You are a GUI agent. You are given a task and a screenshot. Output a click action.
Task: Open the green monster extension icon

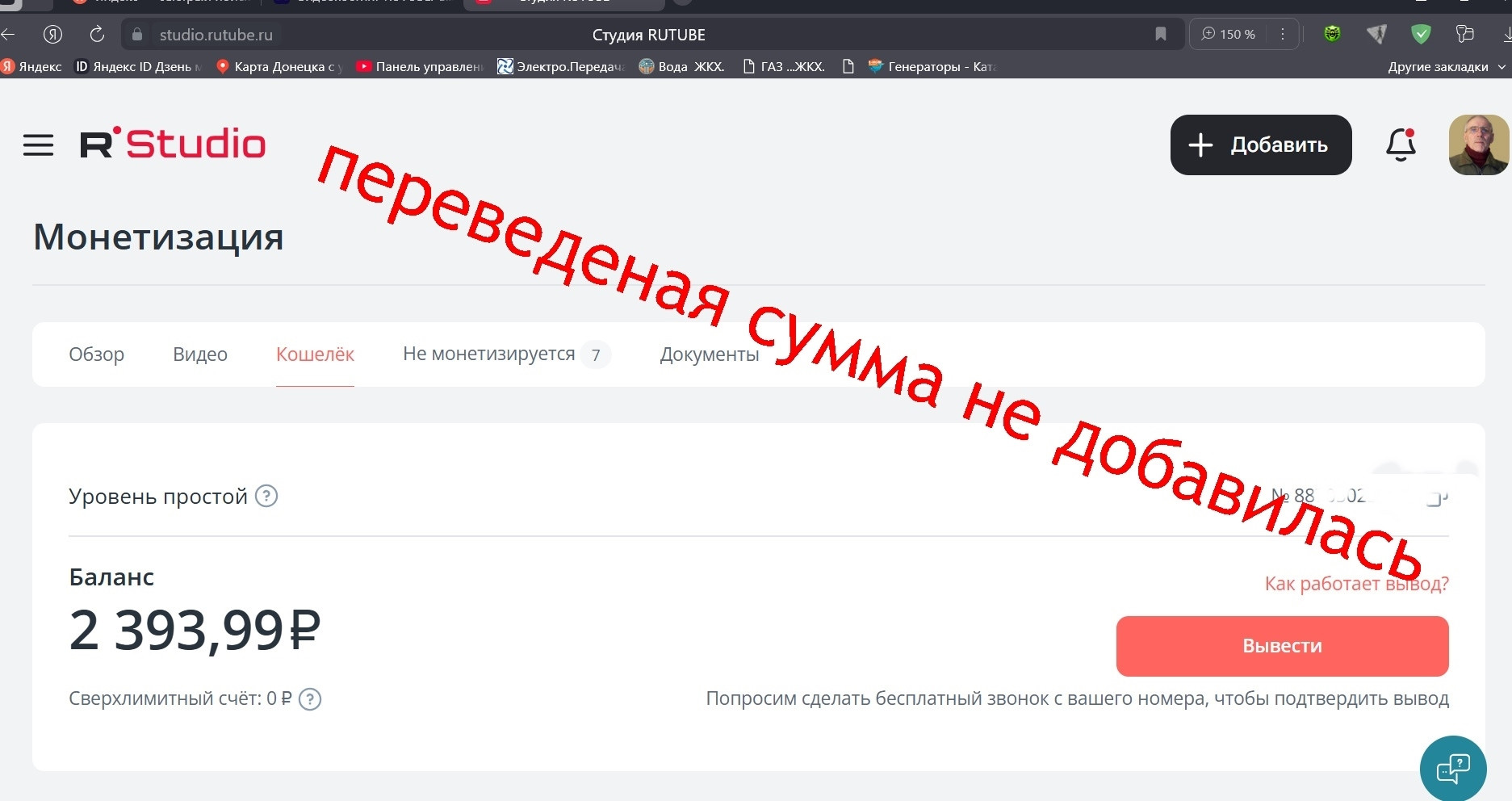1332,34
